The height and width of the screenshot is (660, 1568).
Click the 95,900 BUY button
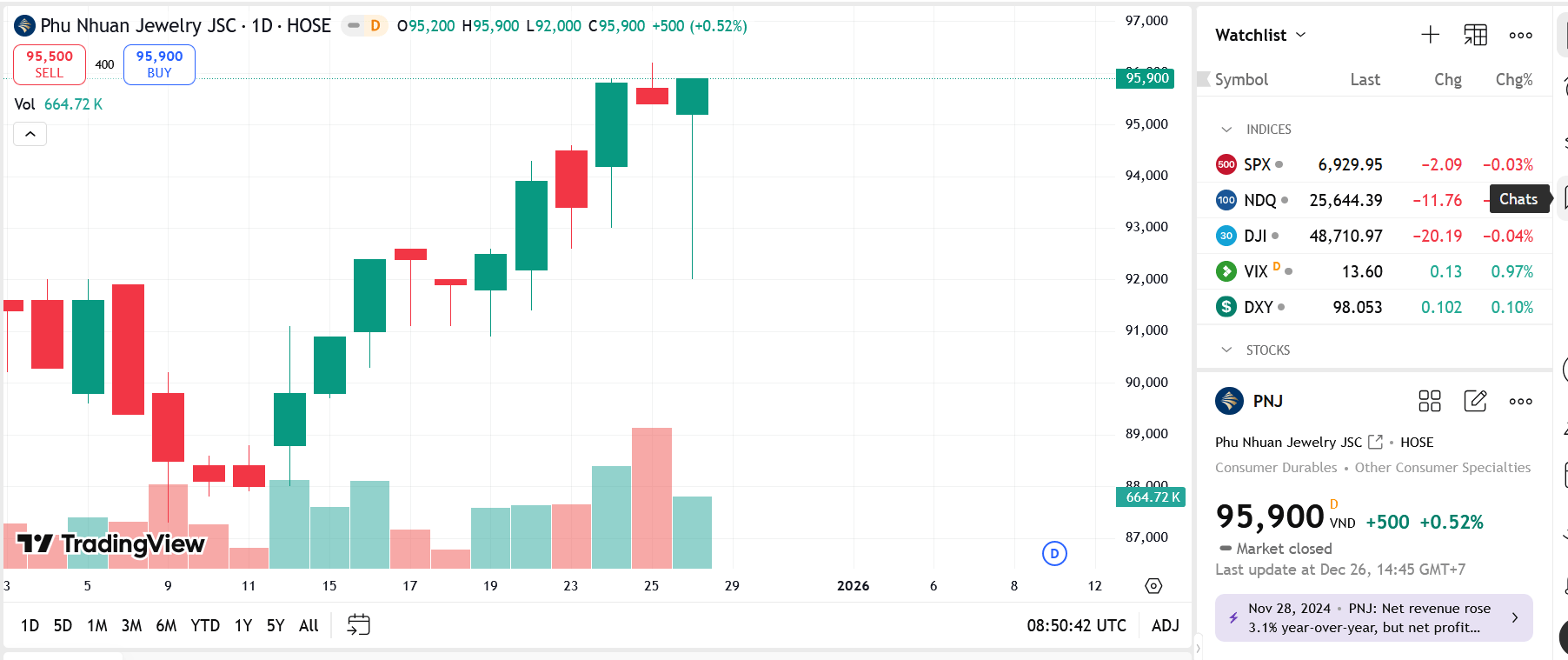coord(159,64)
